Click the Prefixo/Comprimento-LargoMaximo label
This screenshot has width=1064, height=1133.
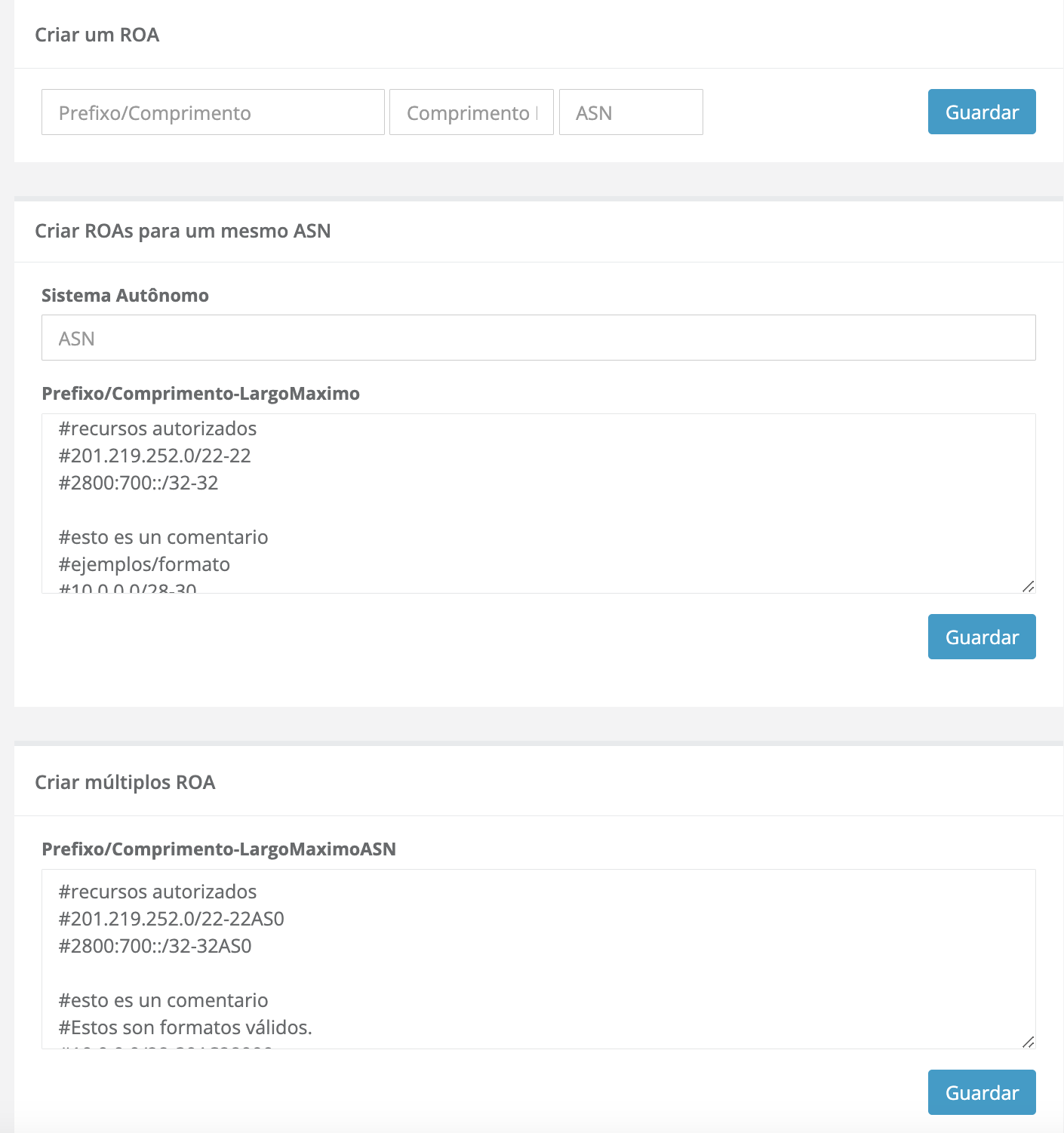201,394
